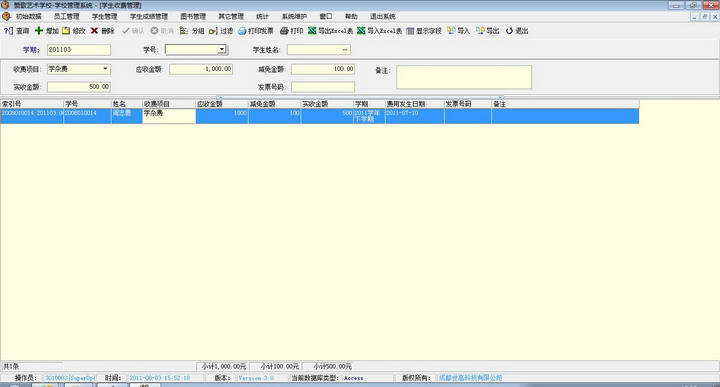Click the 导出 export toolbar icon

point(480,31)
